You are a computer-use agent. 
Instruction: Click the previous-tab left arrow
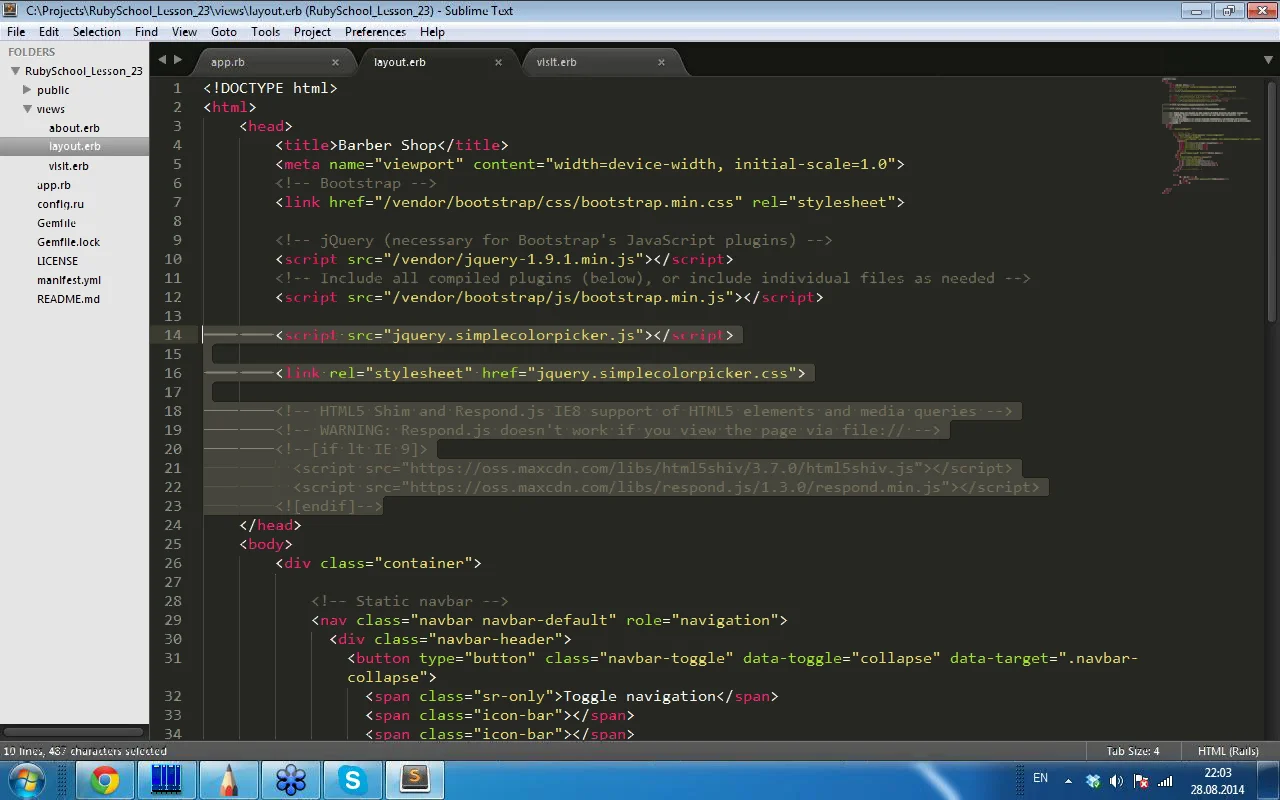162,60
